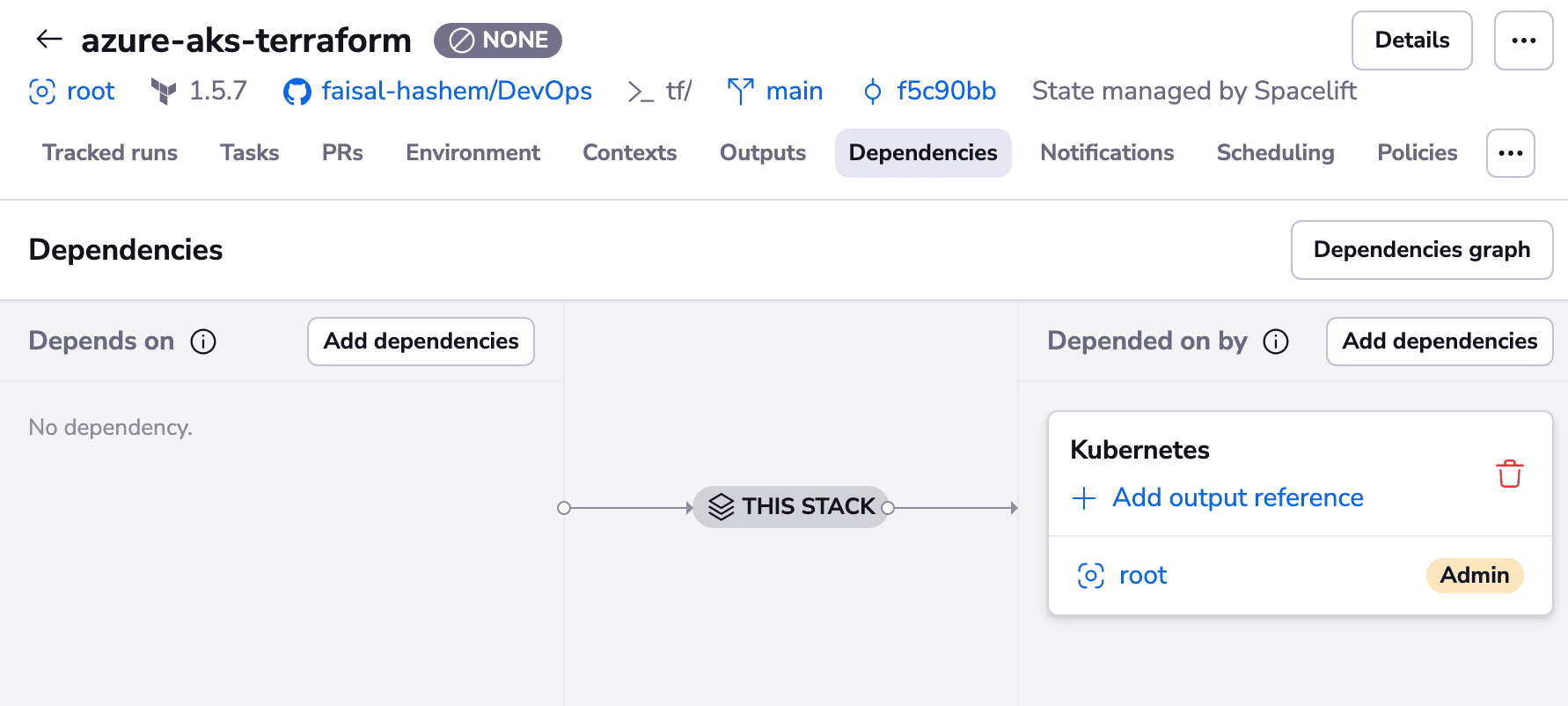
Task: Delete the Kubernetes dependency with the trash icon
Action: pyautogui.click(x=1510, y=474)
